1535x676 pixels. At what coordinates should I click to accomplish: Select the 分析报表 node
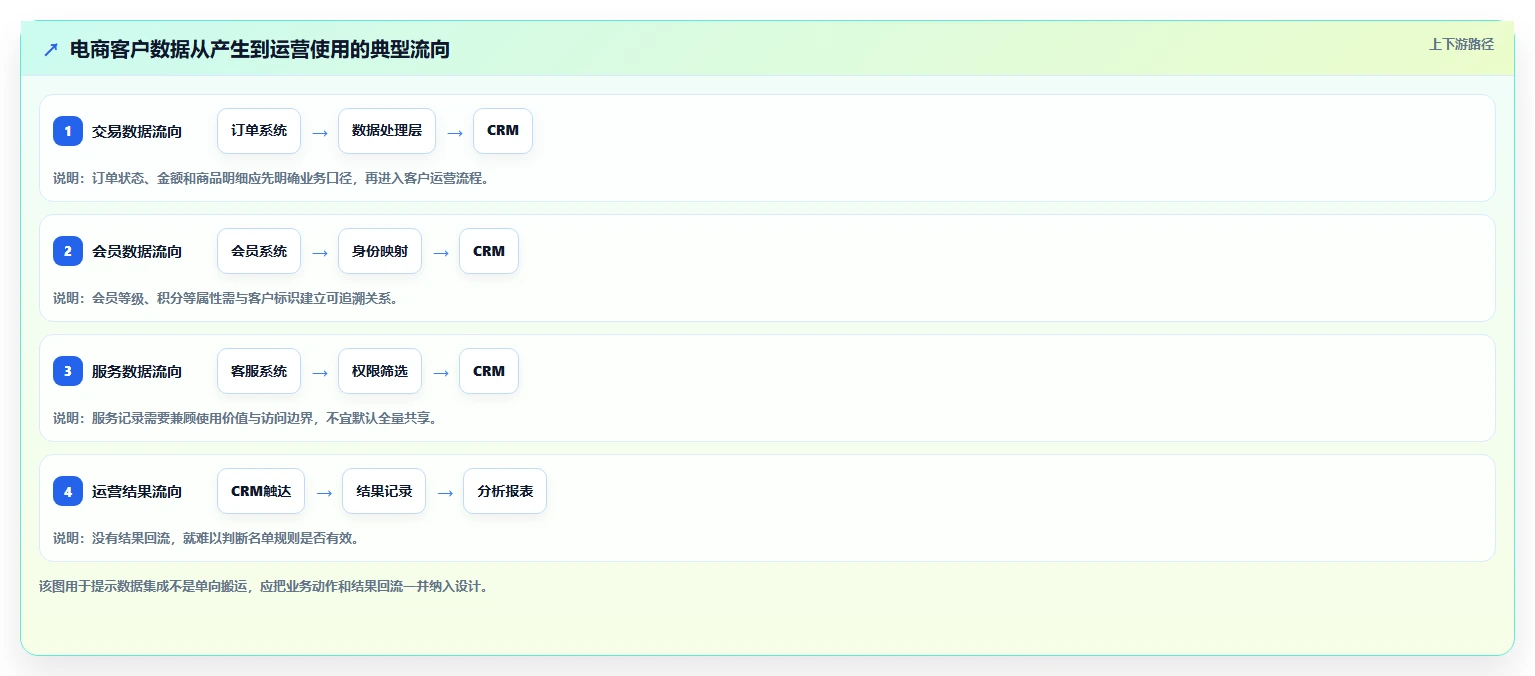click(x=505, y=491)
